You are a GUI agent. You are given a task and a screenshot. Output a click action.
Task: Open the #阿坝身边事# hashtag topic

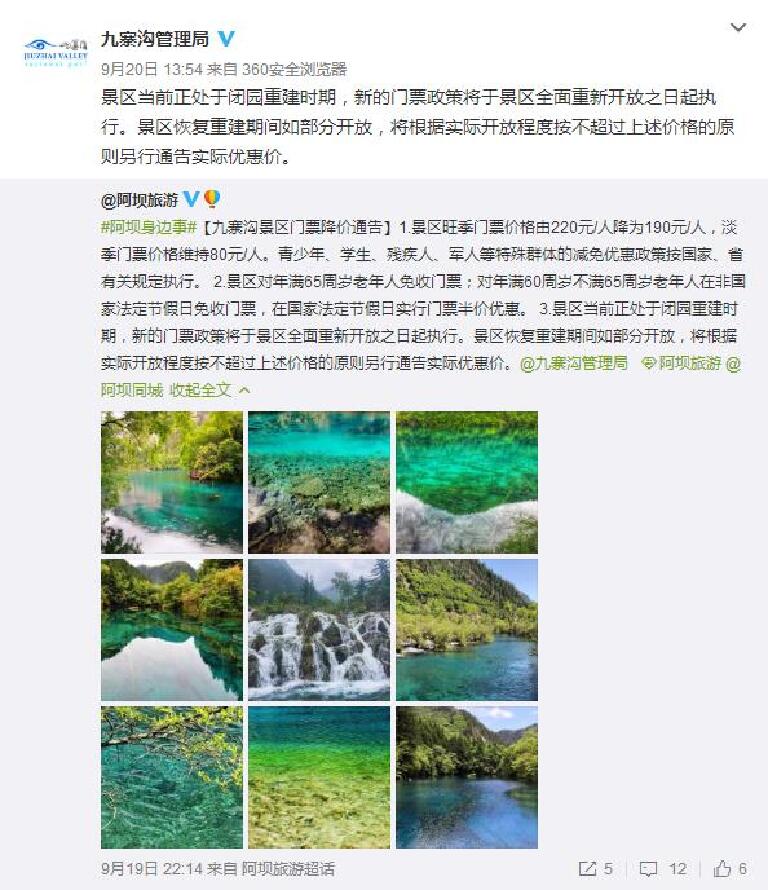click(x=149, y=227)
